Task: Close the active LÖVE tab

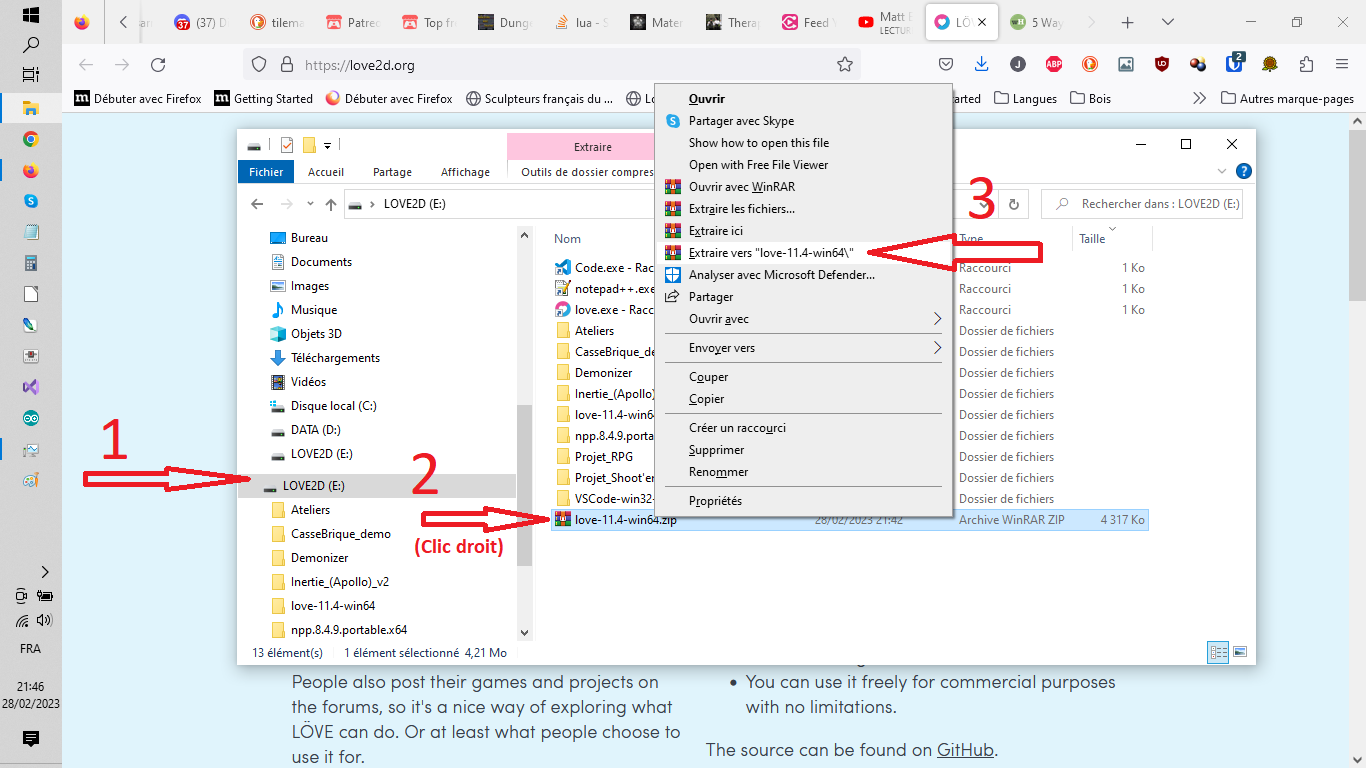Action: [982, 22]
